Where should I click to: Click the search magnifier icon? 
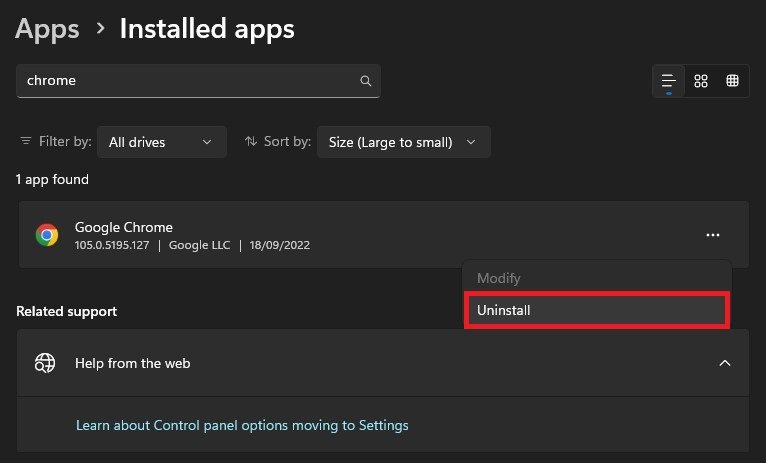click(x=366, y=81)
